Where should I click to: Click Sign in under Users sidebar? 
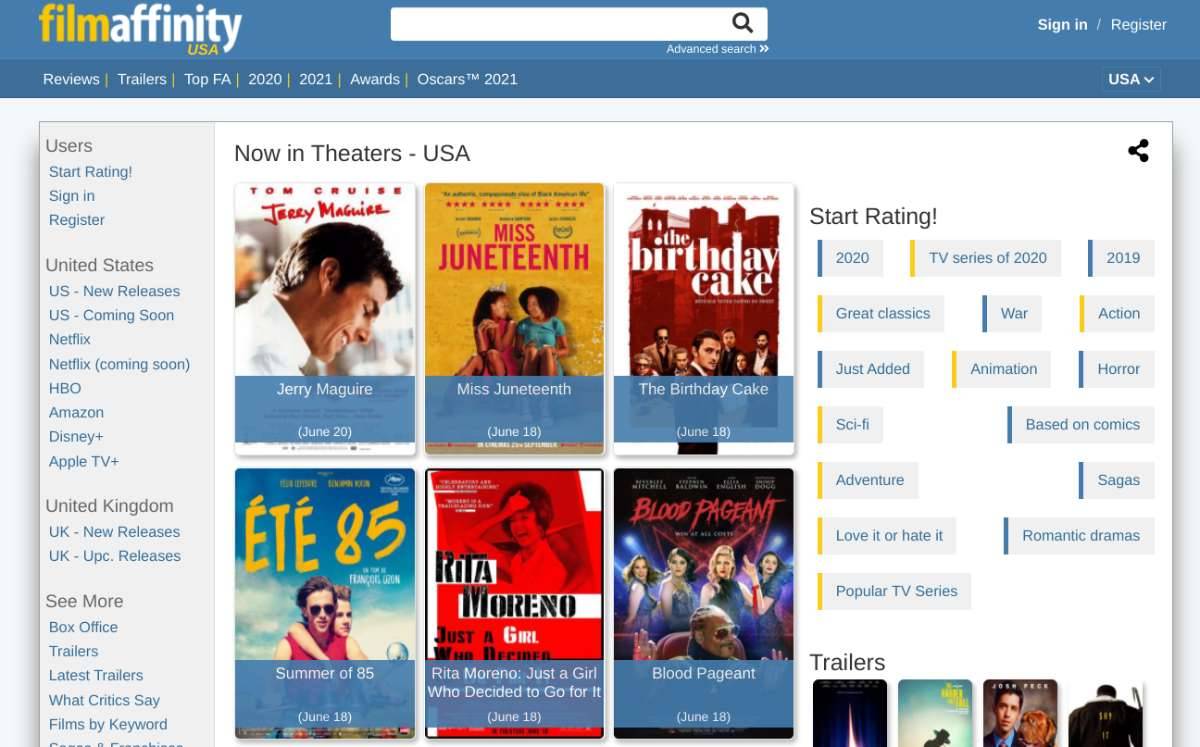tap(72, 196)
